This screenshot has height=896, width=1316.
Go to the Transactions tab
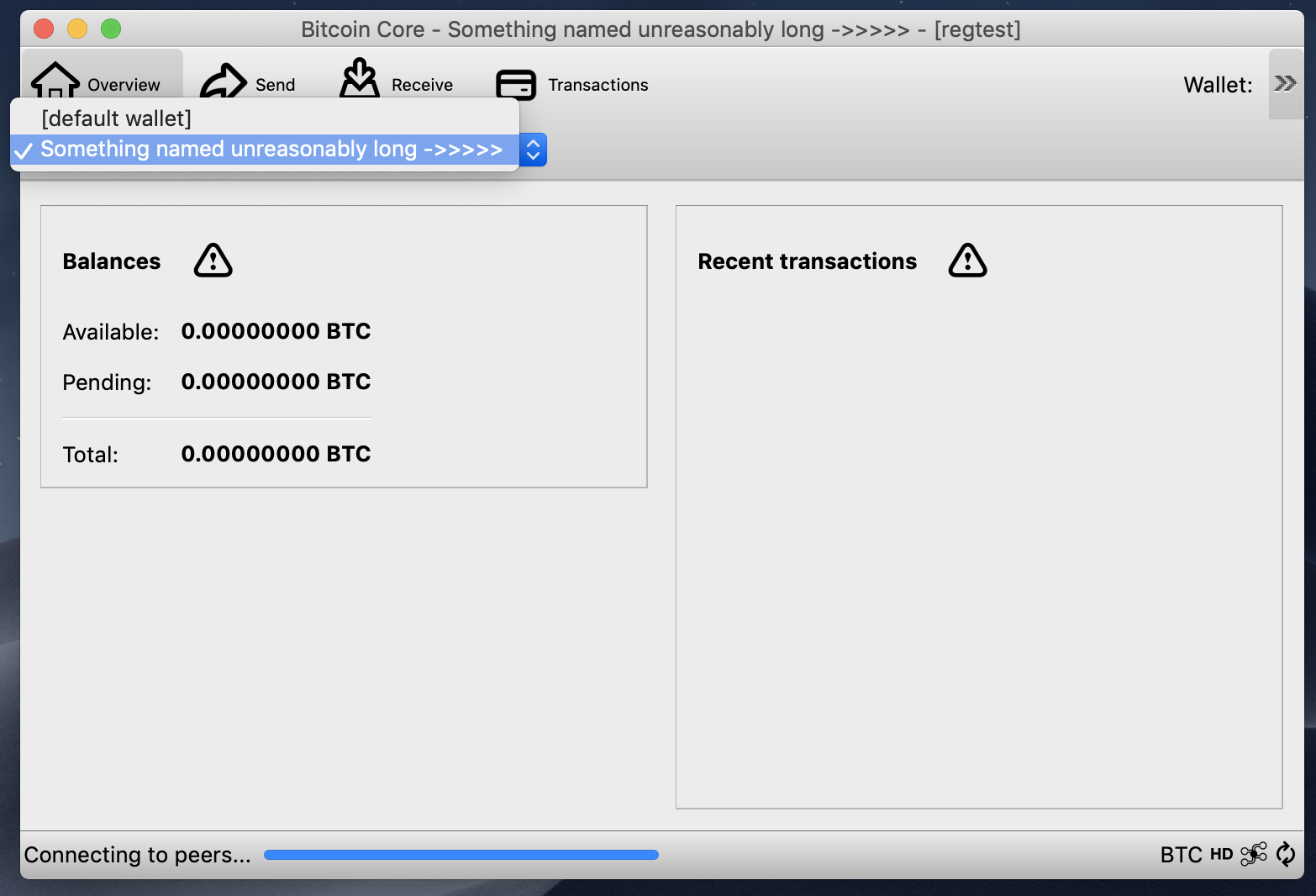[572, 84]
